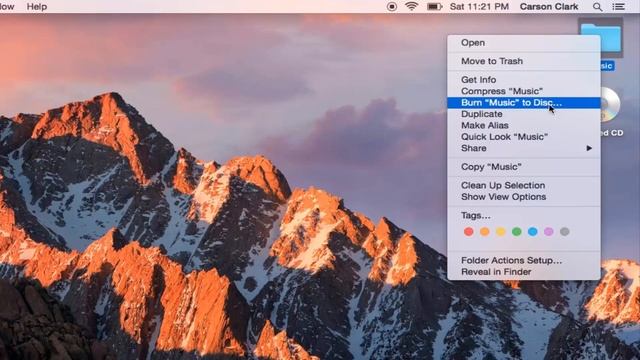Choose Clean Up Selection
The height and width of the screenshot is (360, 640).
524,185
